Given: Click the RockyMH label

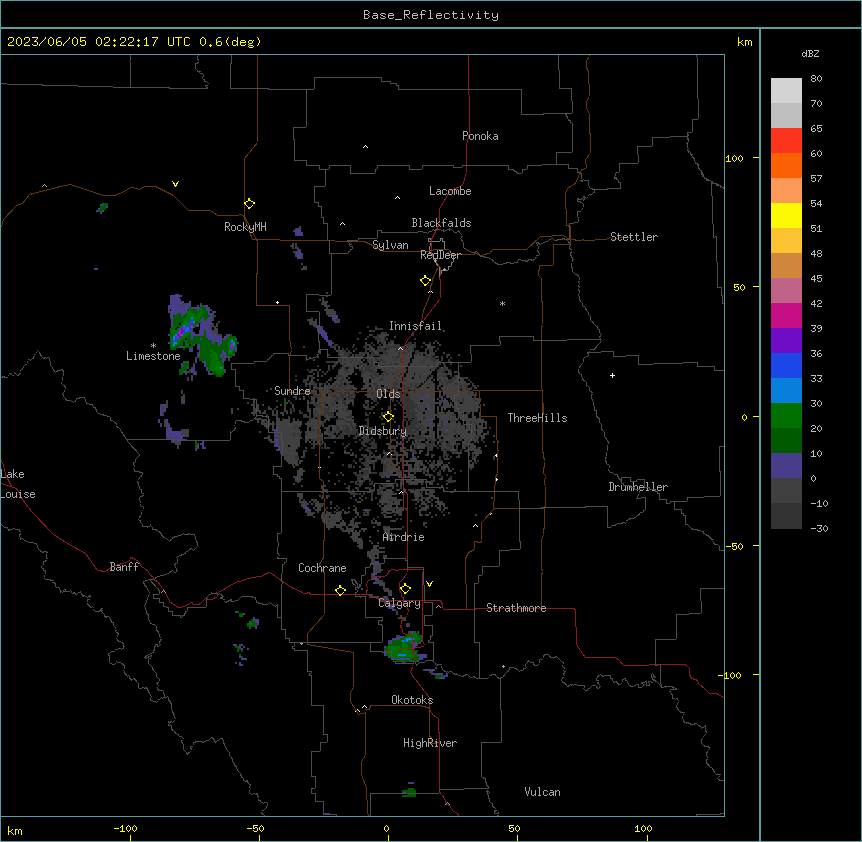Looking at the screenshot, I should tap(245, 227).
